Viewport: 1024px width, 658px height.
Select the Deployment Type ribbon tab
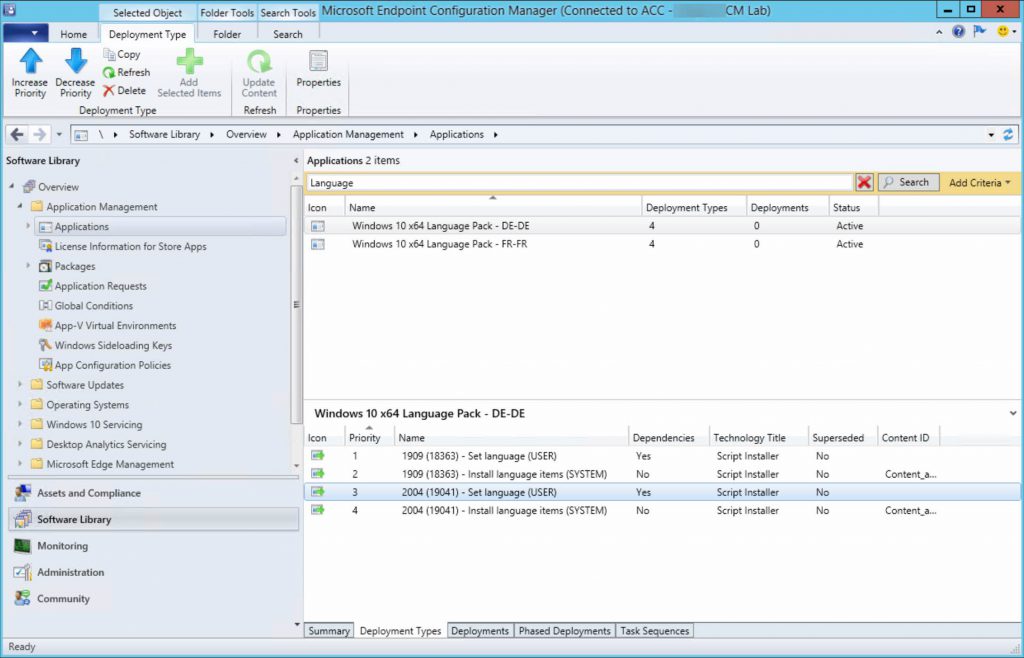point(147,34)
